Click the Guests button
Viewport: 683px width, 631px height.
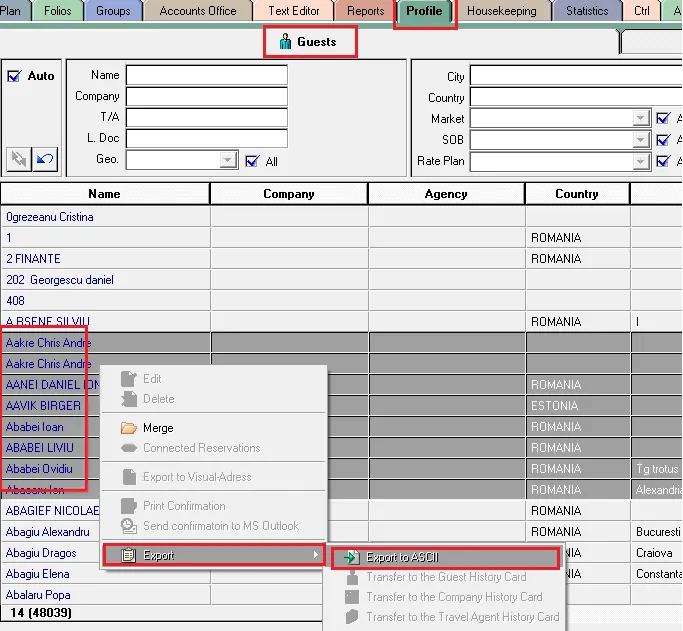[310, 42]
